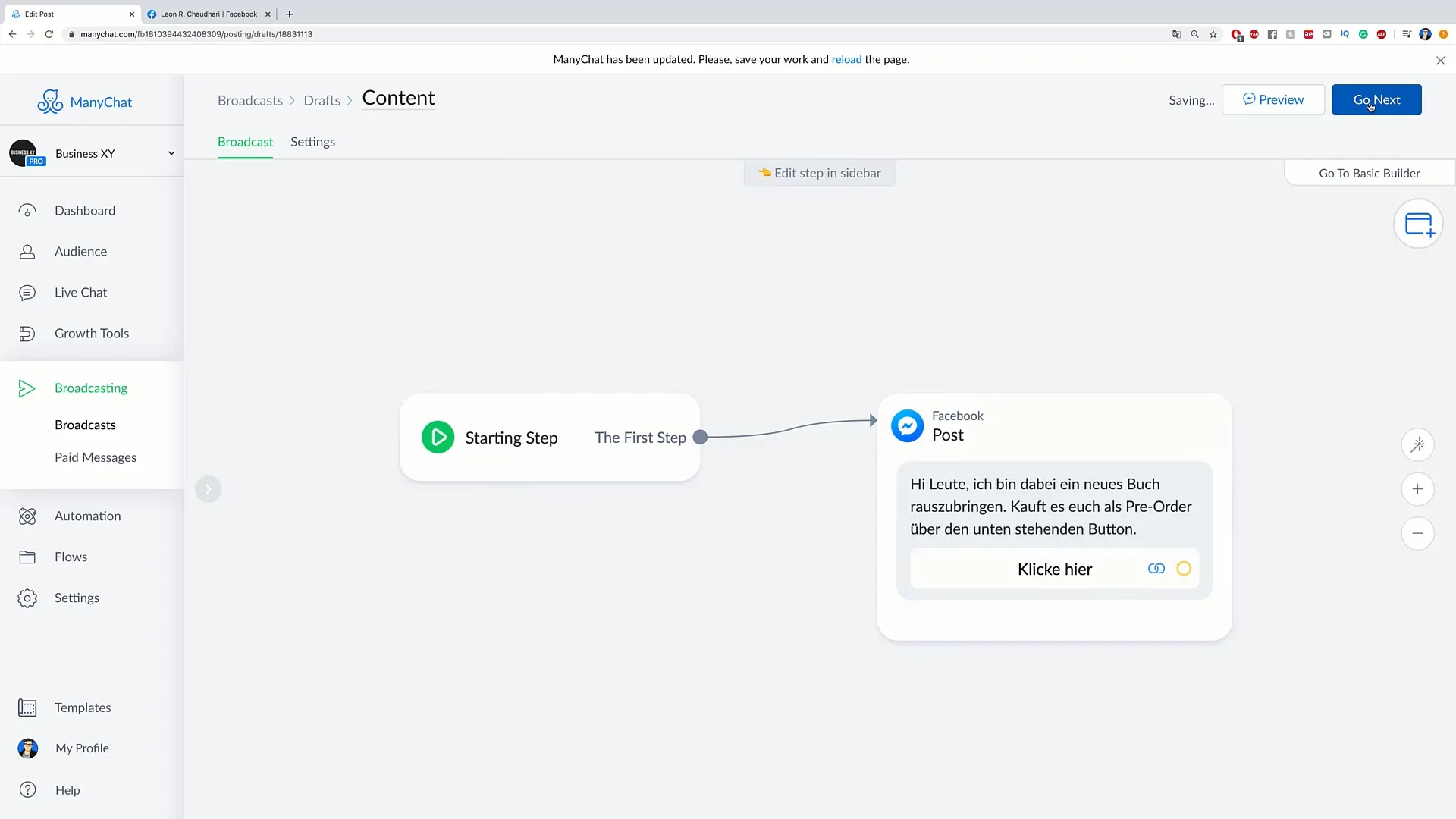Click the Flows folder icon

(27, 557)
